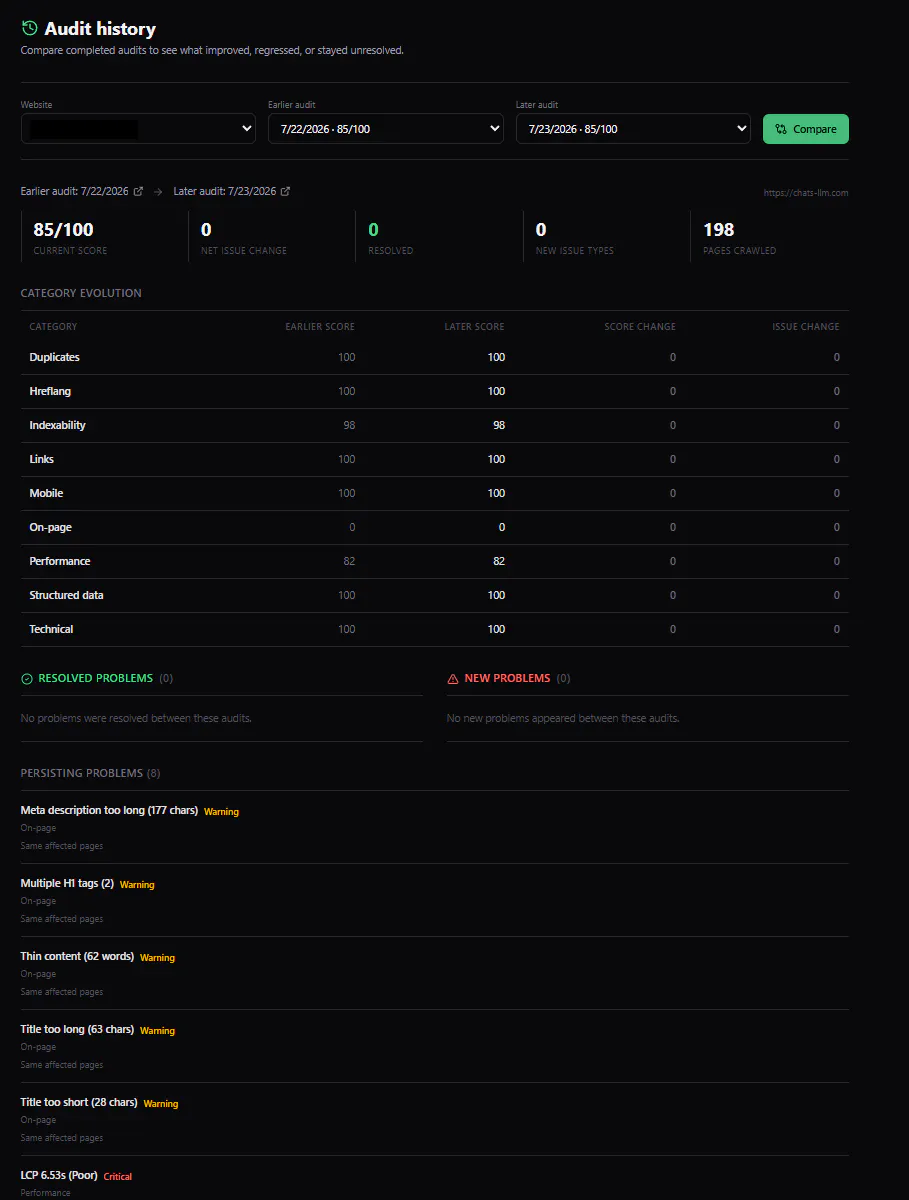
Task: Click the 85/100 current score value
Action: (64, 230)
